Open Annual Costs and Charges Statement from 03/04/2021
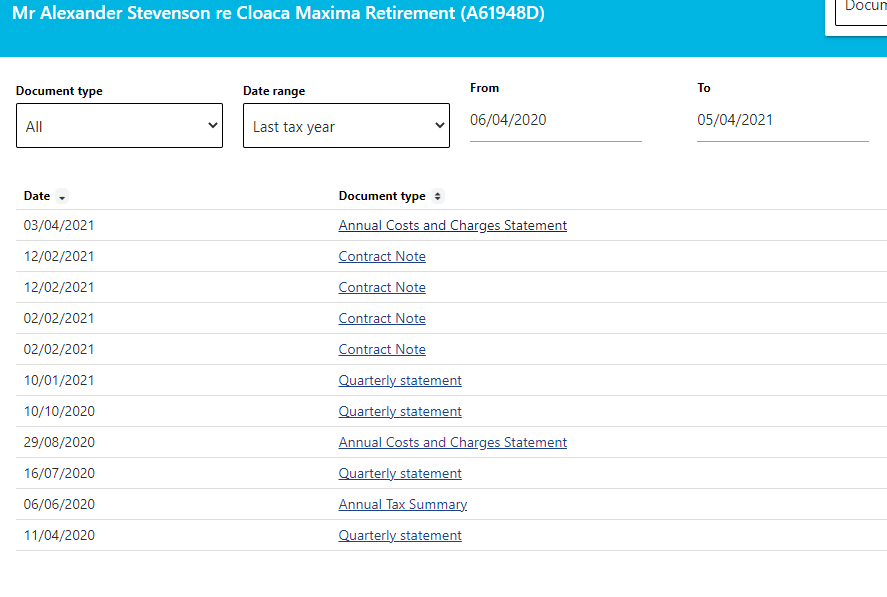This screenshot has width=887, height=597. coord(453,225)
